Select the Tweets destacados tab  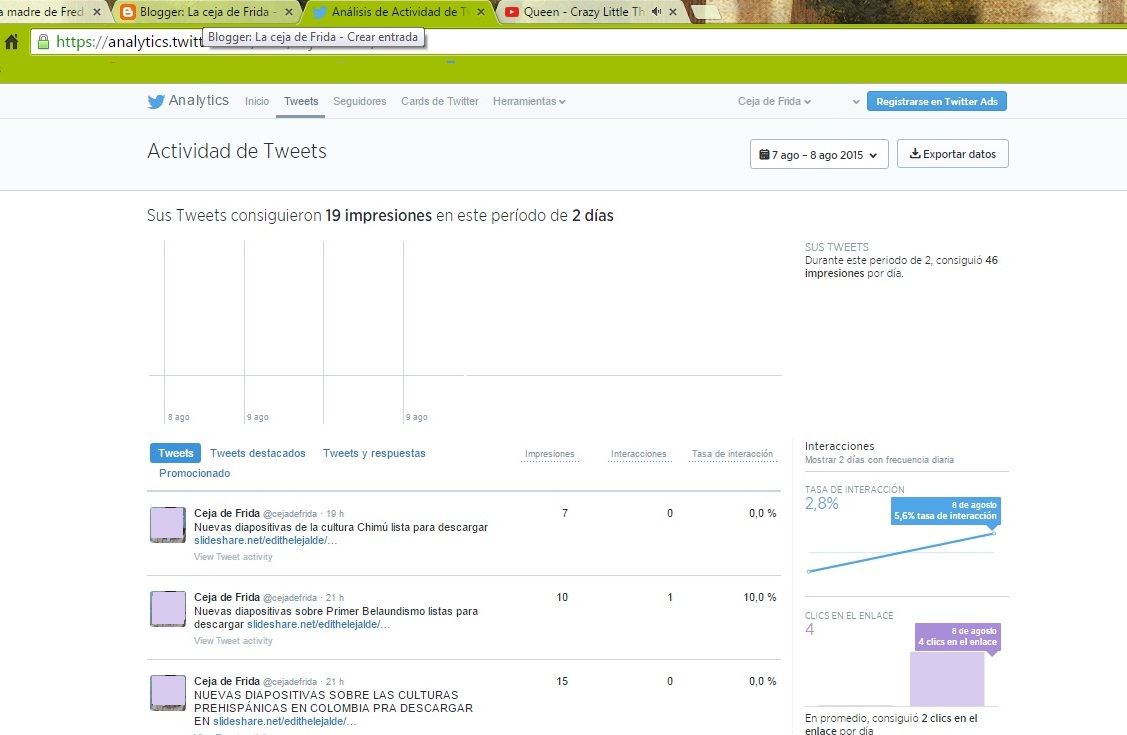[x=257, y=453]
